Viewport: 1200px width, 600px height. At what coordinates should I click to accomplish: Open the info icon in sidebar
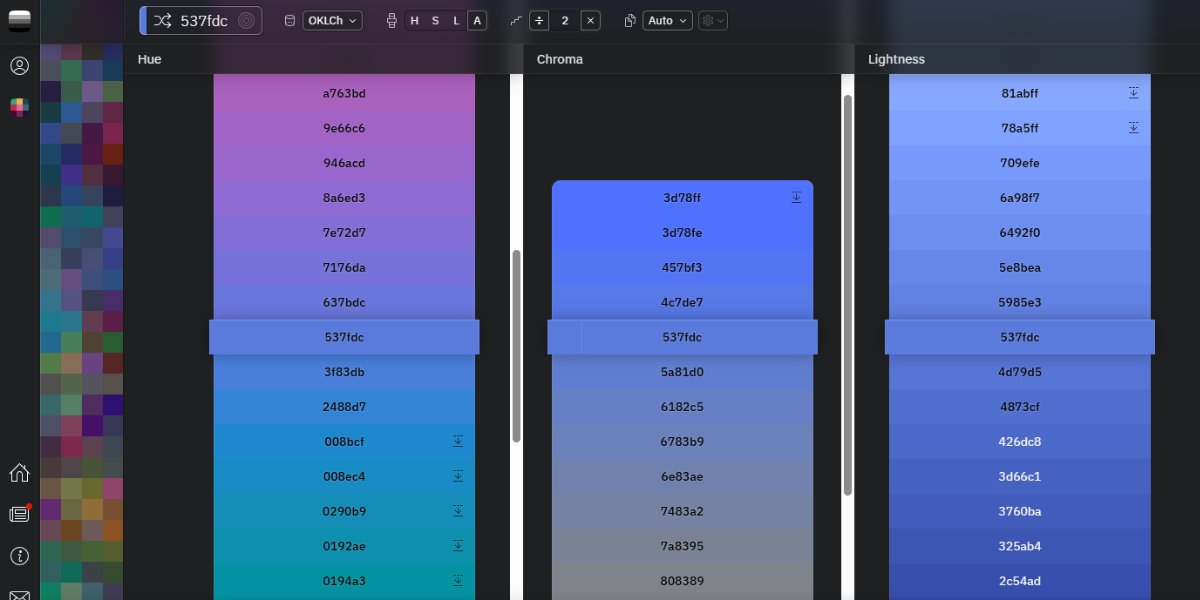(19, 555)
